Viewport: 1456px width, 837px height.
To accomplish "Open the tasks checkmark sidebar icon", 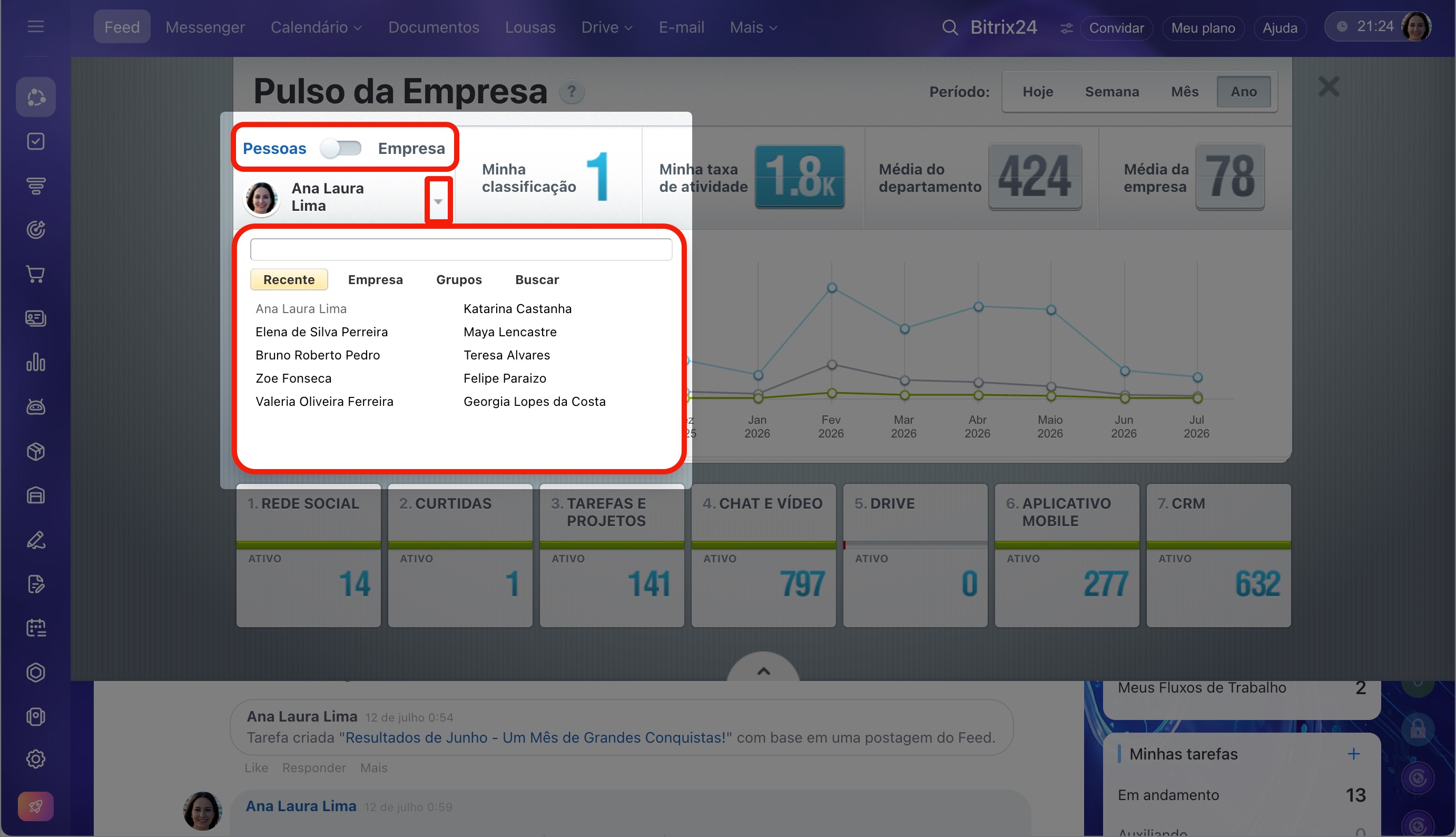I will click(36, 141).
